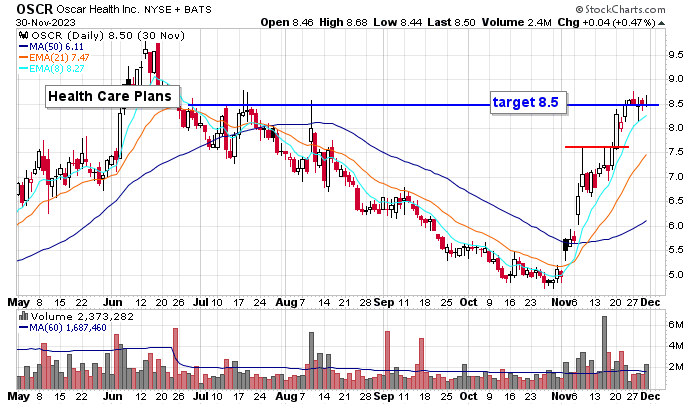
Task: Click the MA(60) 1,687,460 legend entry
Action: 67,328
